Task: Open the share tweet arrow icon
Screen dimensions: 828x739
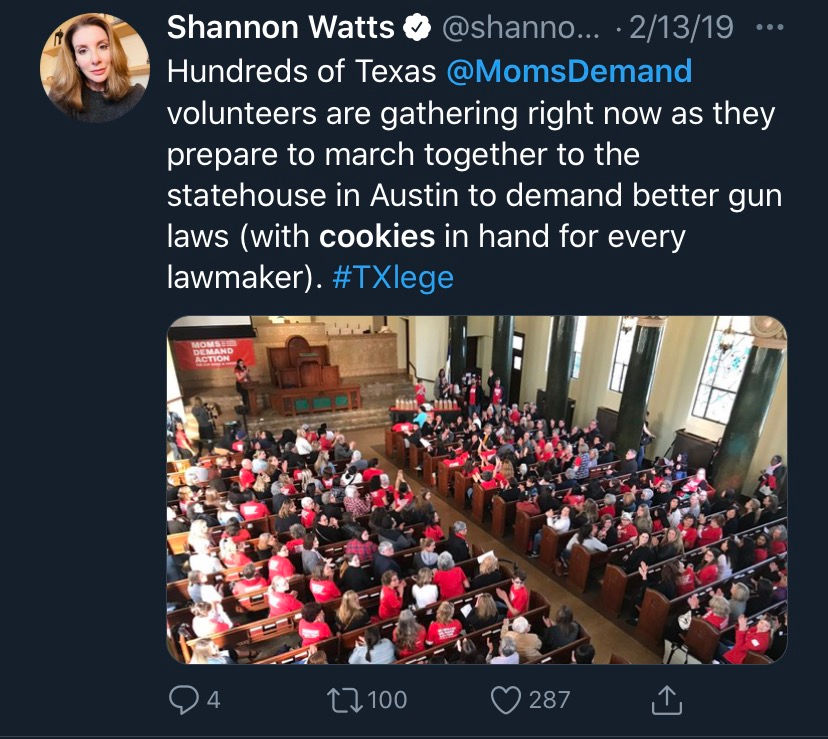Action: (667, 700)
